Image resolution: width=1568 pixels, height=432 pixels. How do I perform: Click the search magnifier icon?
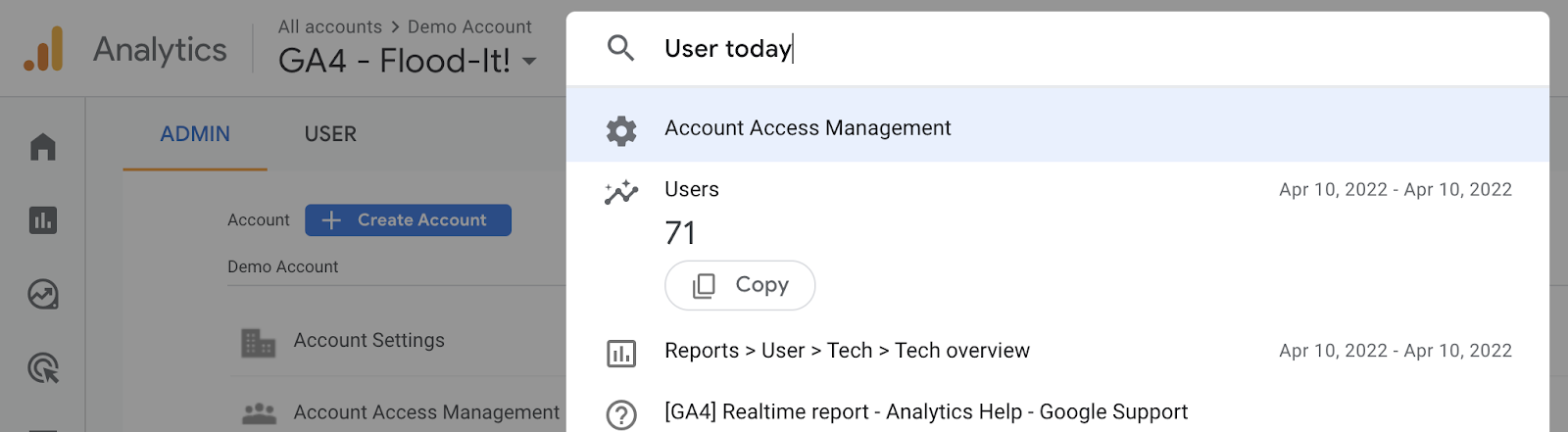(x=621, y=48)
